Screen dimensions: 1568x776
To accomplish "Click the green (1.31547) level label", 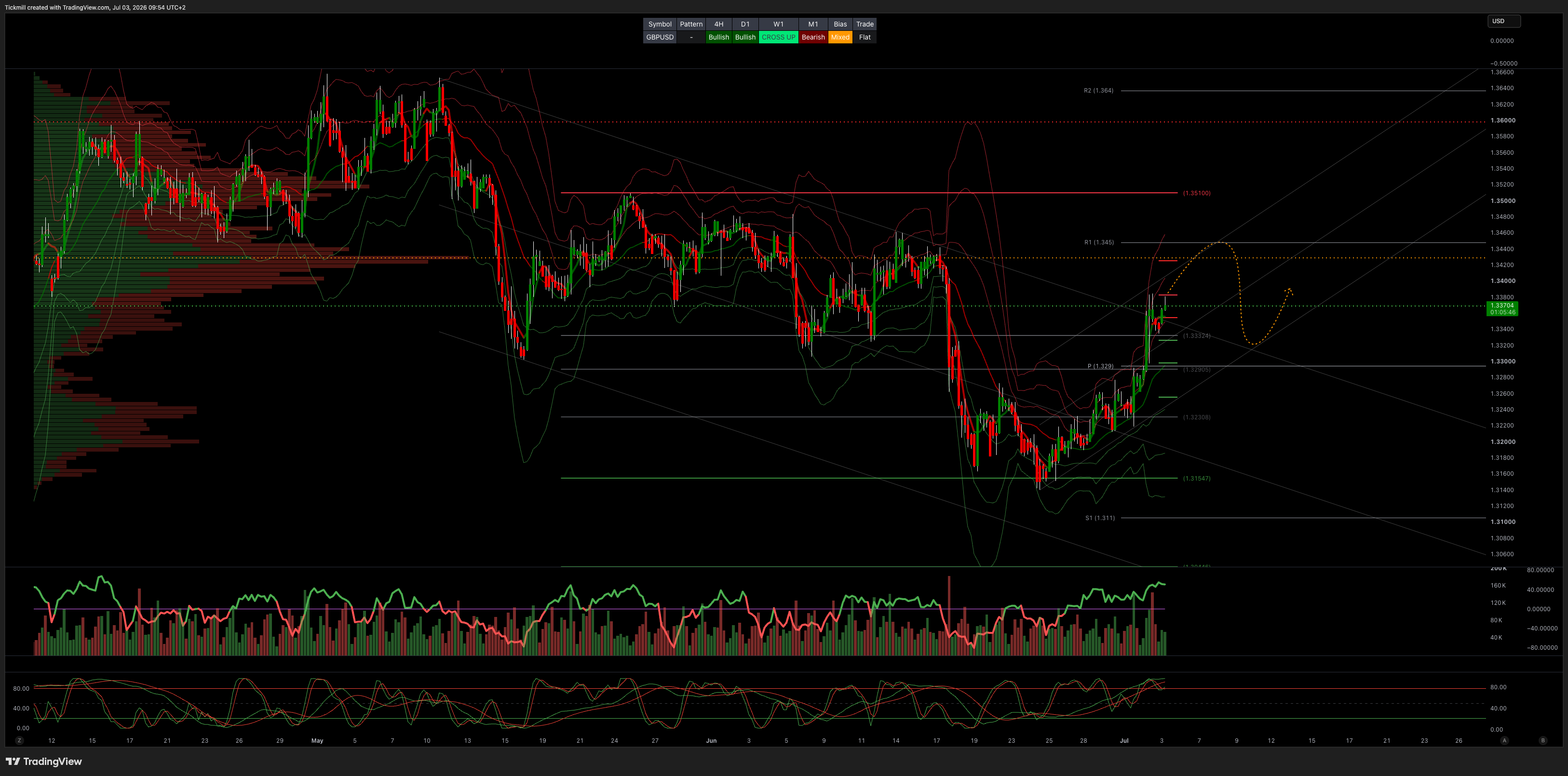I will [x=1197, y=479].
